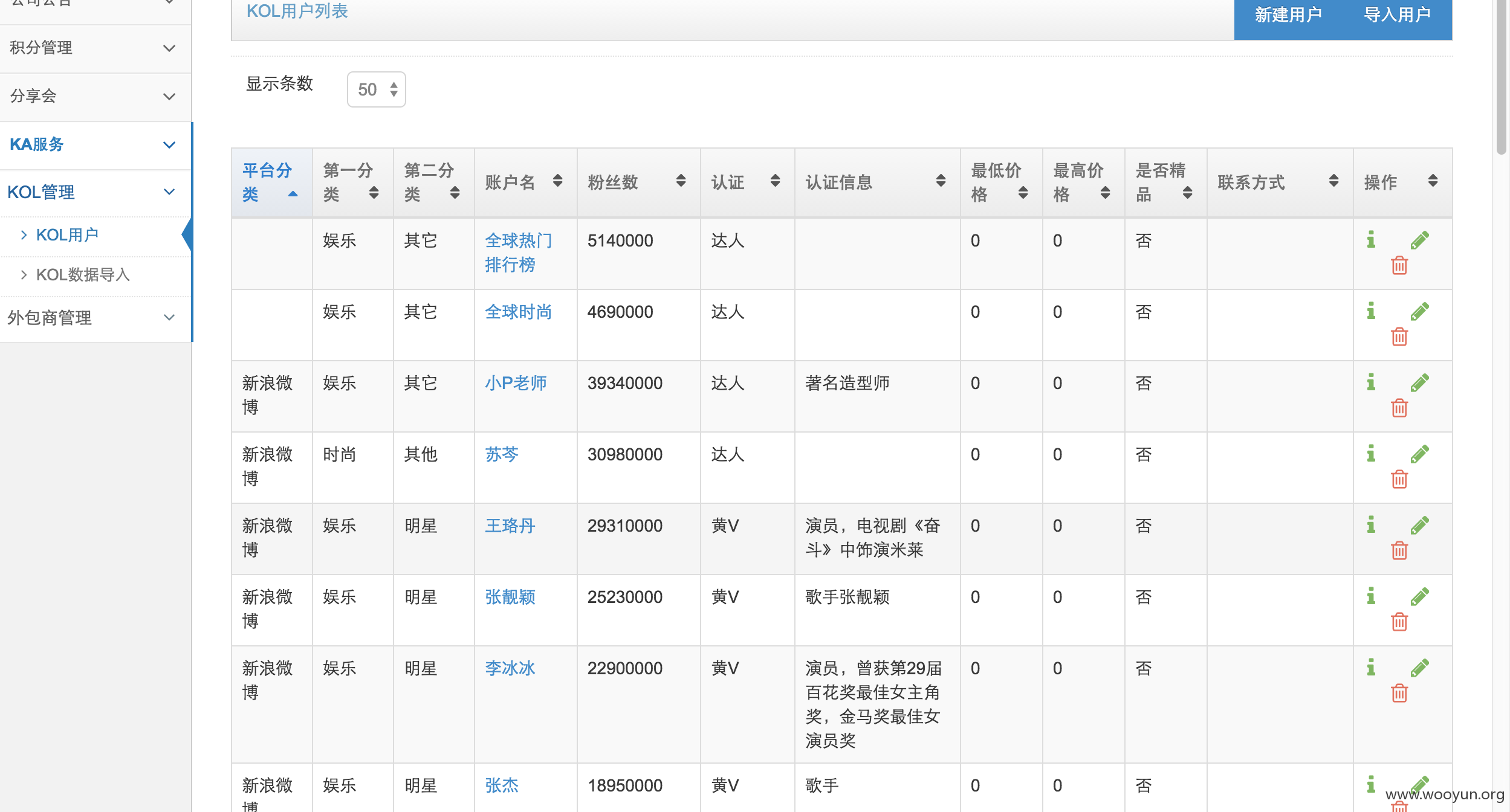View info icon for 苏芩 row
The image size is (1510, 812).
[x=1371, y=454]
